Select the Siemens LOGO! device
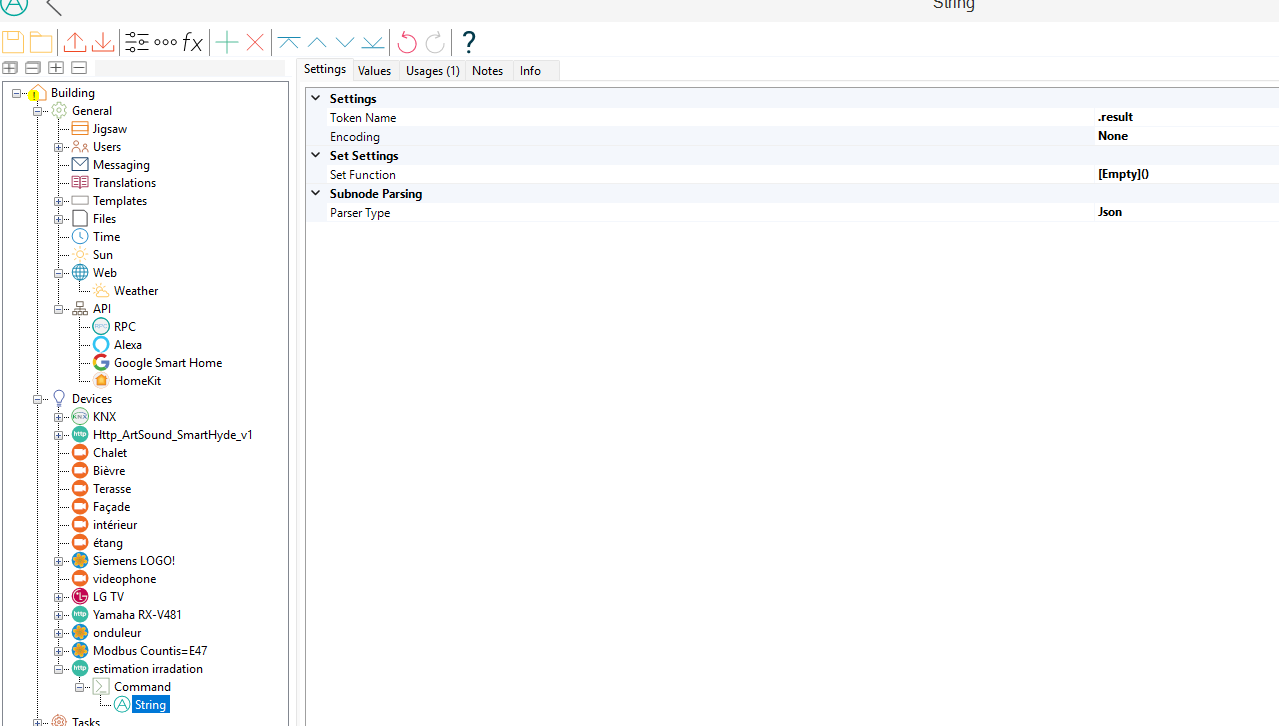Viewport: 1279px width, 726px height. tap(133, 561)
